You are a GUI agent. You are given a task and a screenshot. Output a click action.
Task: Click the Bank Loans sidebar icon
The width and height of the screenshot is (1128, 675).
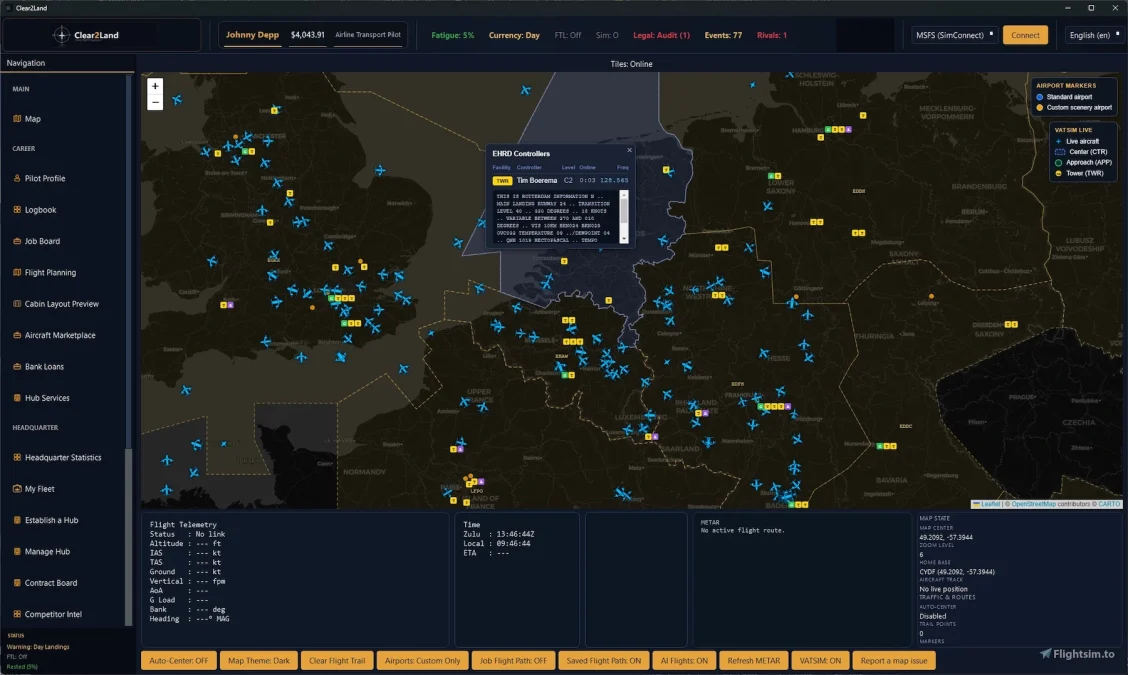point(17,367)
